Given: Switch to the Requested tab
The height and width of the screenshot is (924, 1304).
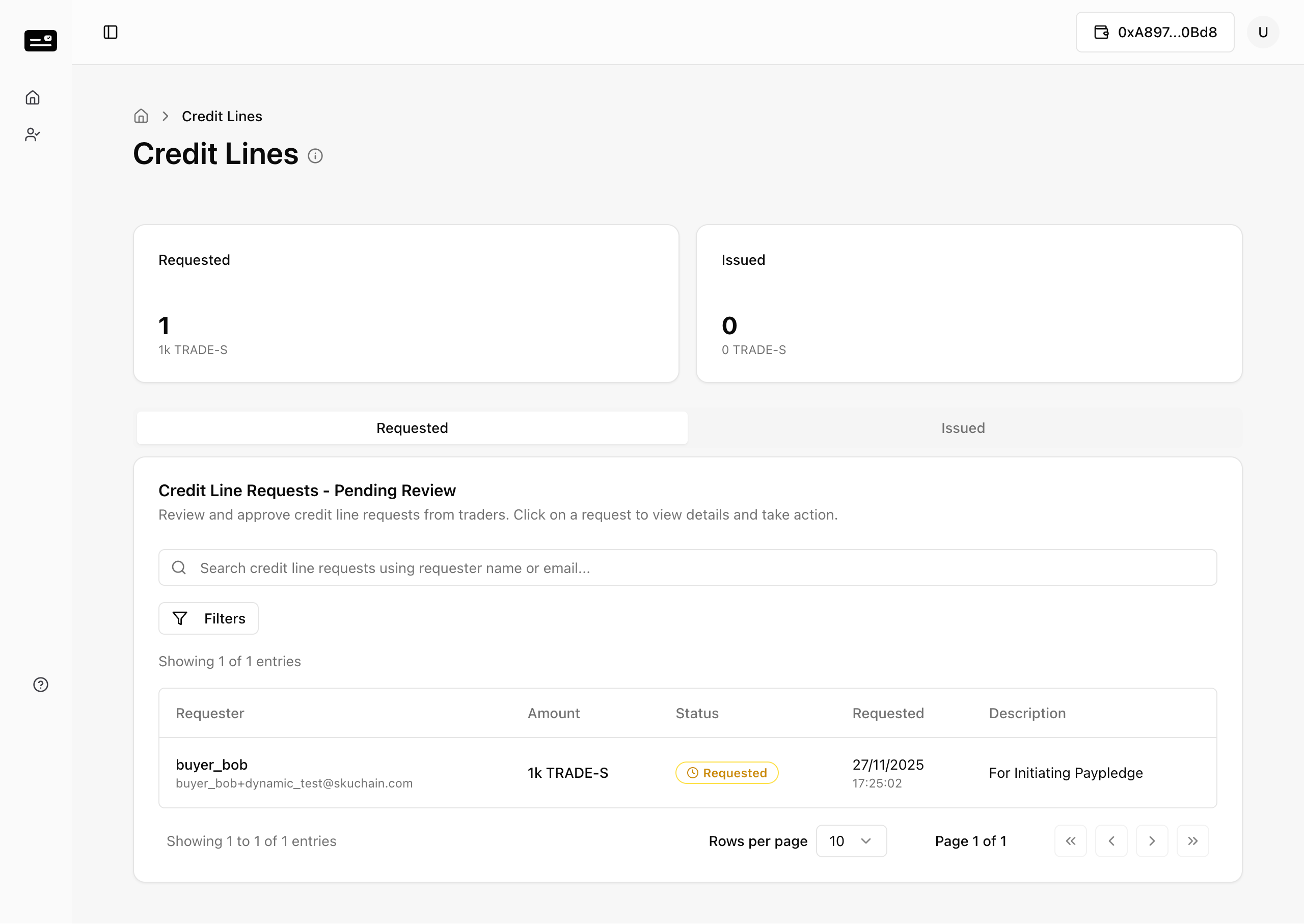Looking at the screenshot, I should click(412, 428).
